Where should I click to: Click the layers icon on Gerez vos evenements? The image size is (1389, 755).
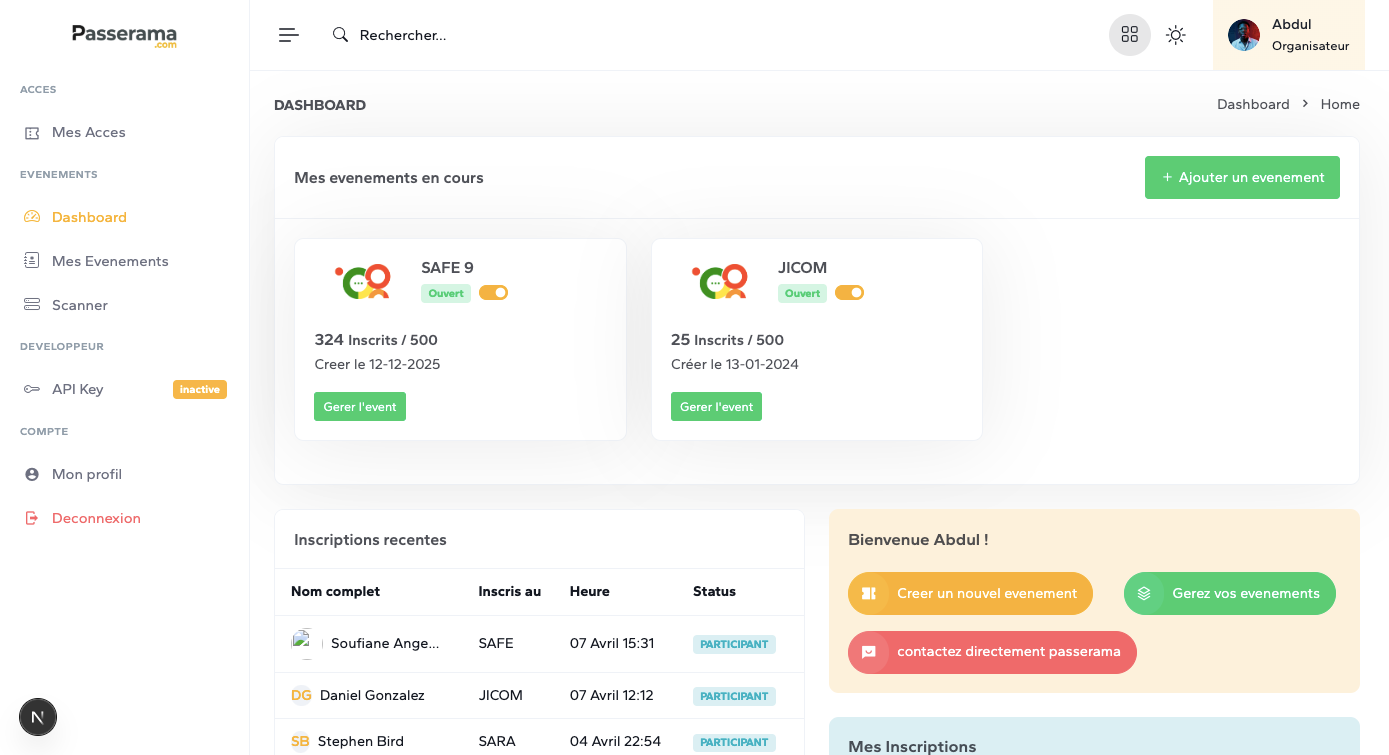pos(1144,593)
